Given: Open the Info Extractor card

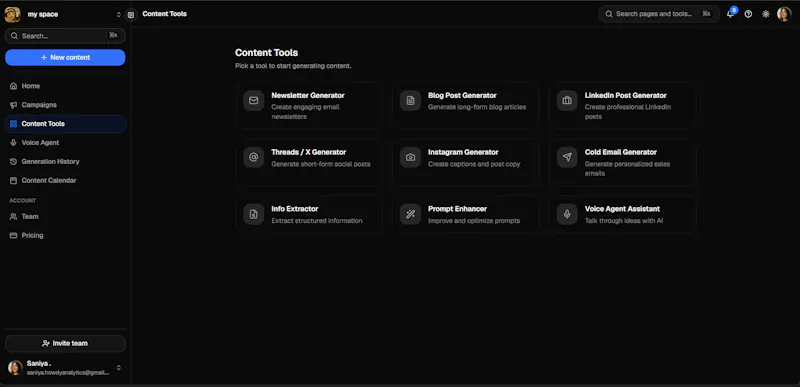Looking at the screenshot, I should click(309, 215).
